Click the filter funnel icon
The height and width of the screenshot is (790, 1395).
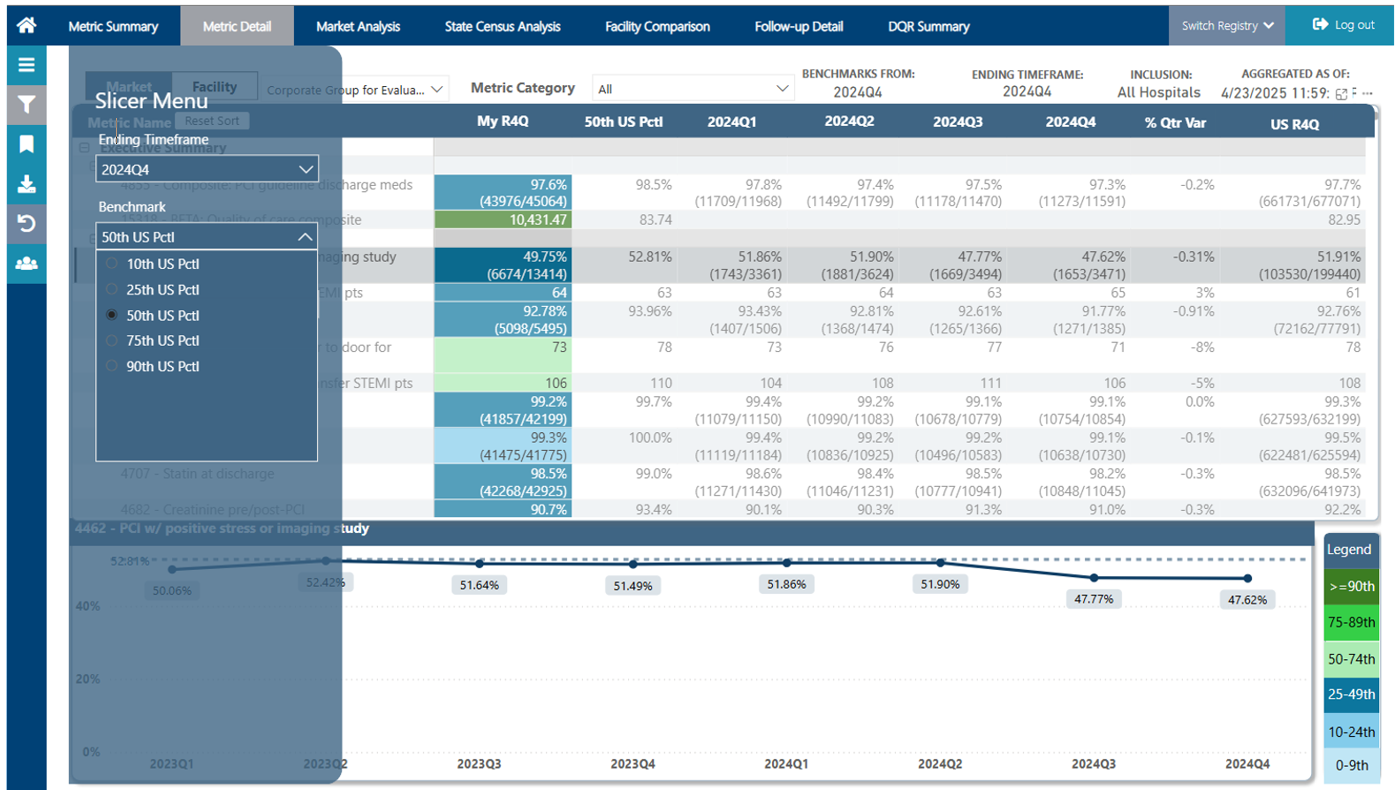tap(27, 105)
